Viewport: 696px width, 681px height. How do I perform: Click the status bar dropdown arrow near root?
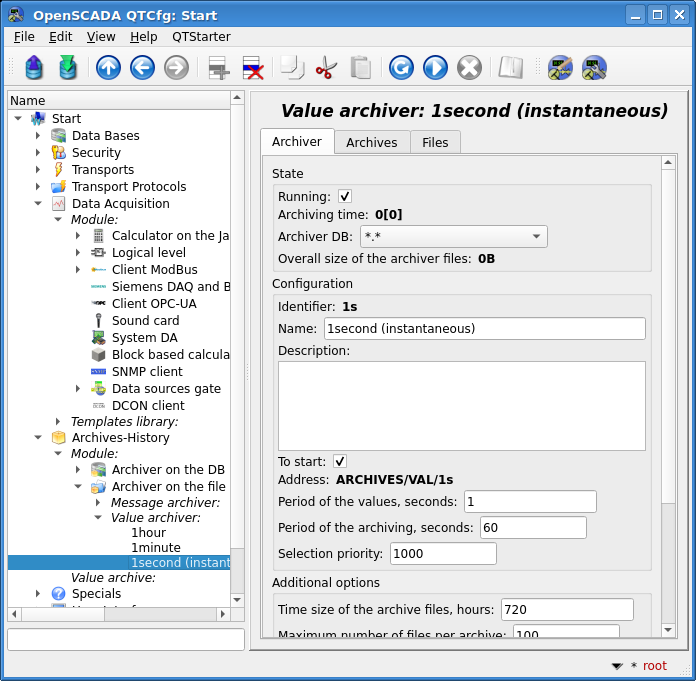[617, 665]
